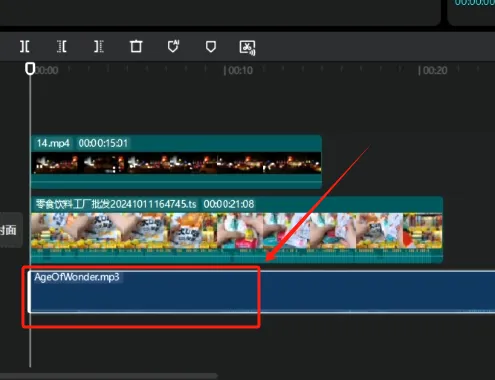Add a marker with the plain shield icon
This screenshot has width=495, height=380.
tap(211, 47)
